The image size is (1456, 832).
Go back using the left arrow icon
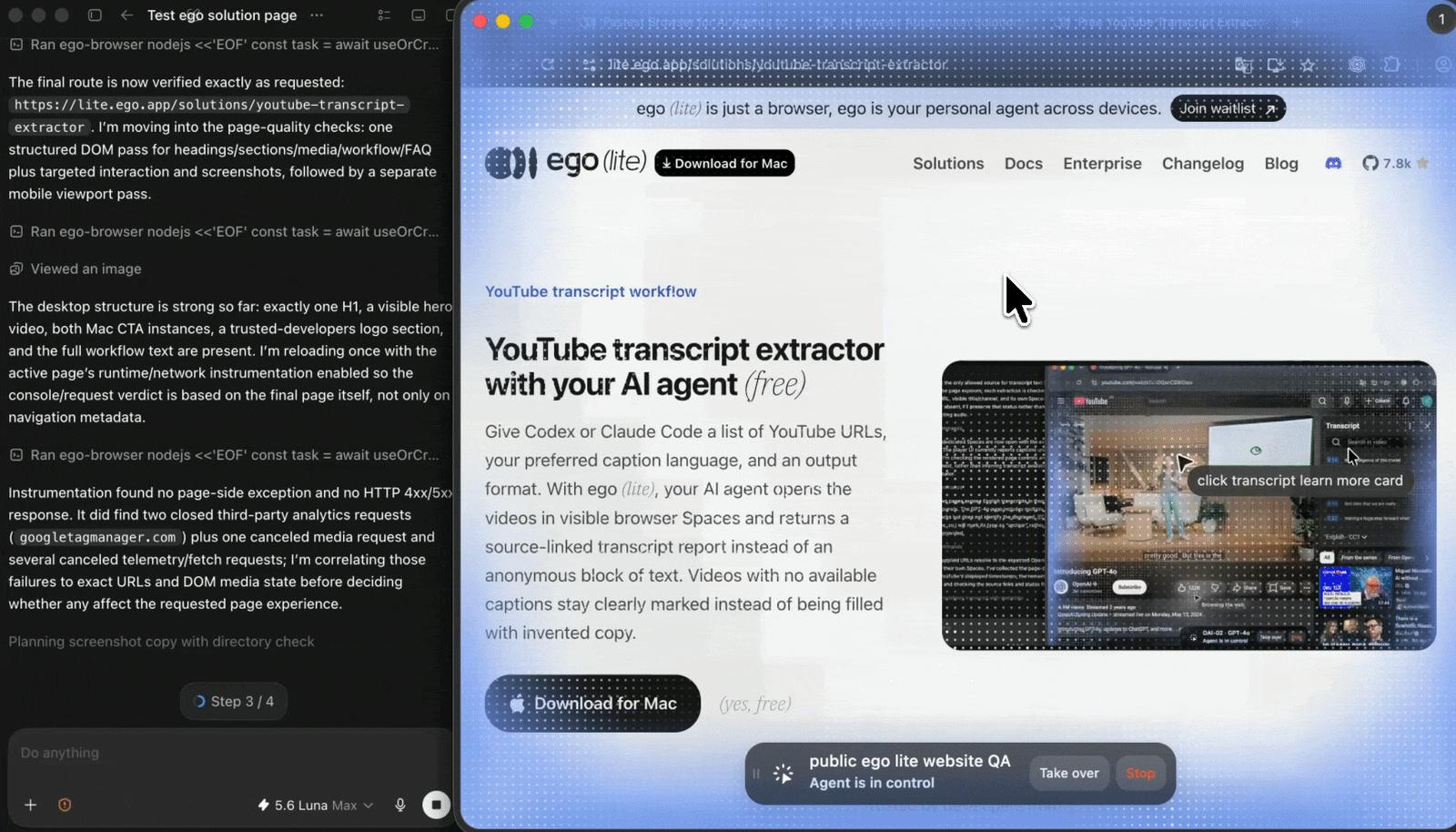click(x=126, y=15)
